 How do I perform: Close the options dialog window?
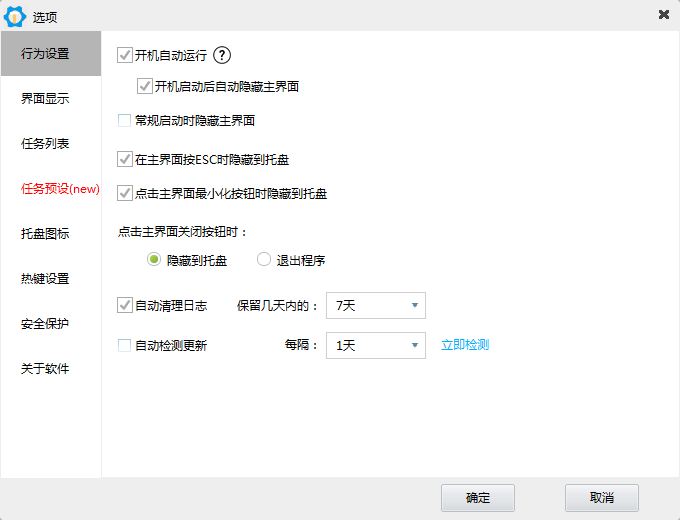(x=664, y=14)
